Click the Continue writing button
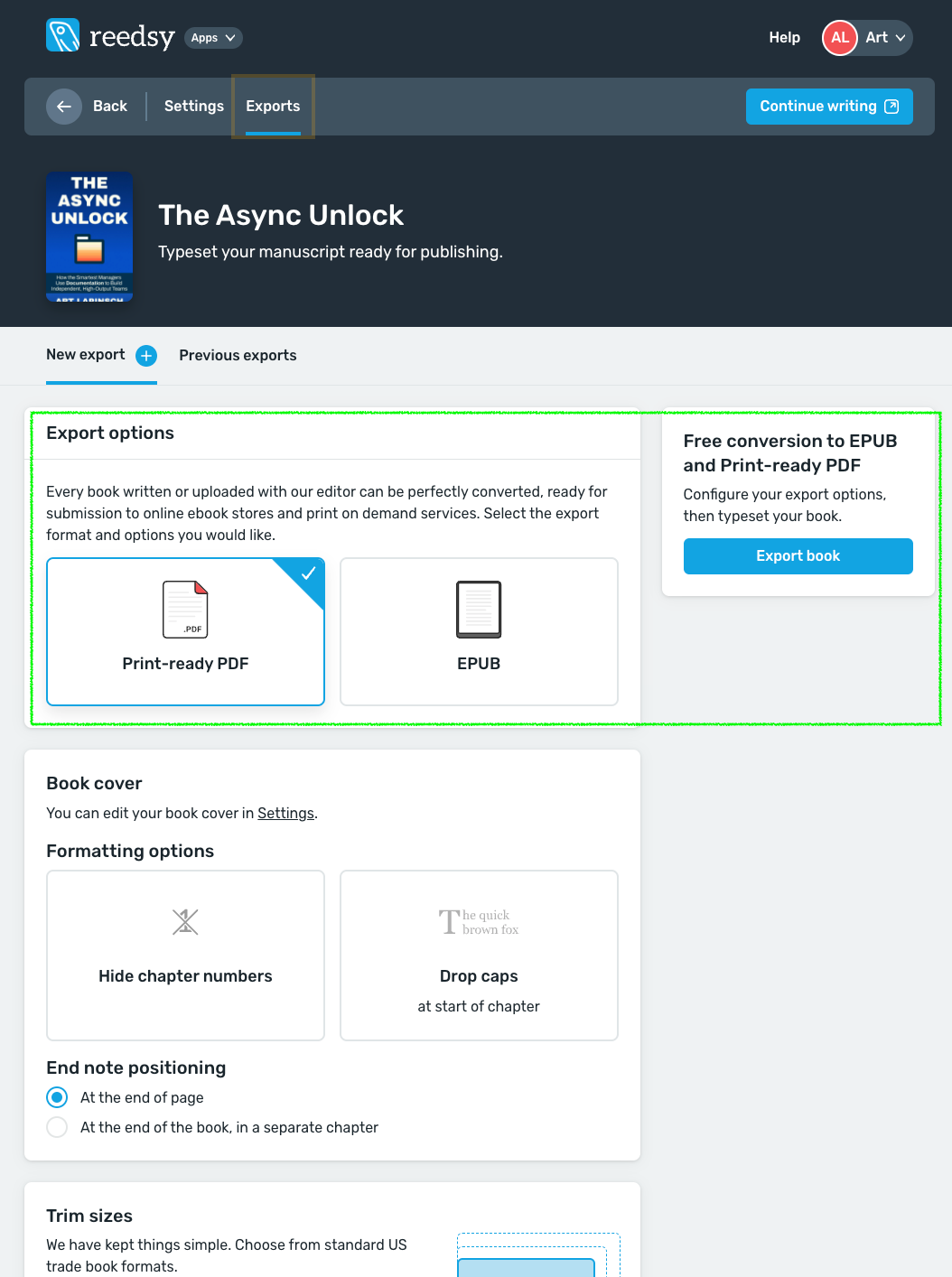This screenshot has width=952, height=1277. point(829,107)
